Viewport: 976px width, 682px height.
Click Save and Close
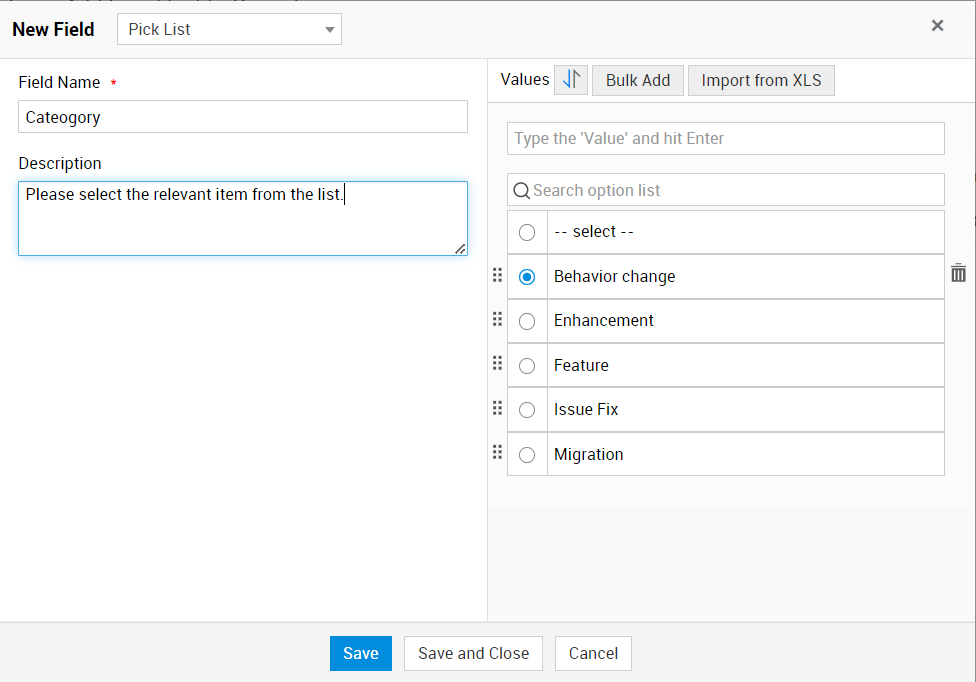[473, 653]
